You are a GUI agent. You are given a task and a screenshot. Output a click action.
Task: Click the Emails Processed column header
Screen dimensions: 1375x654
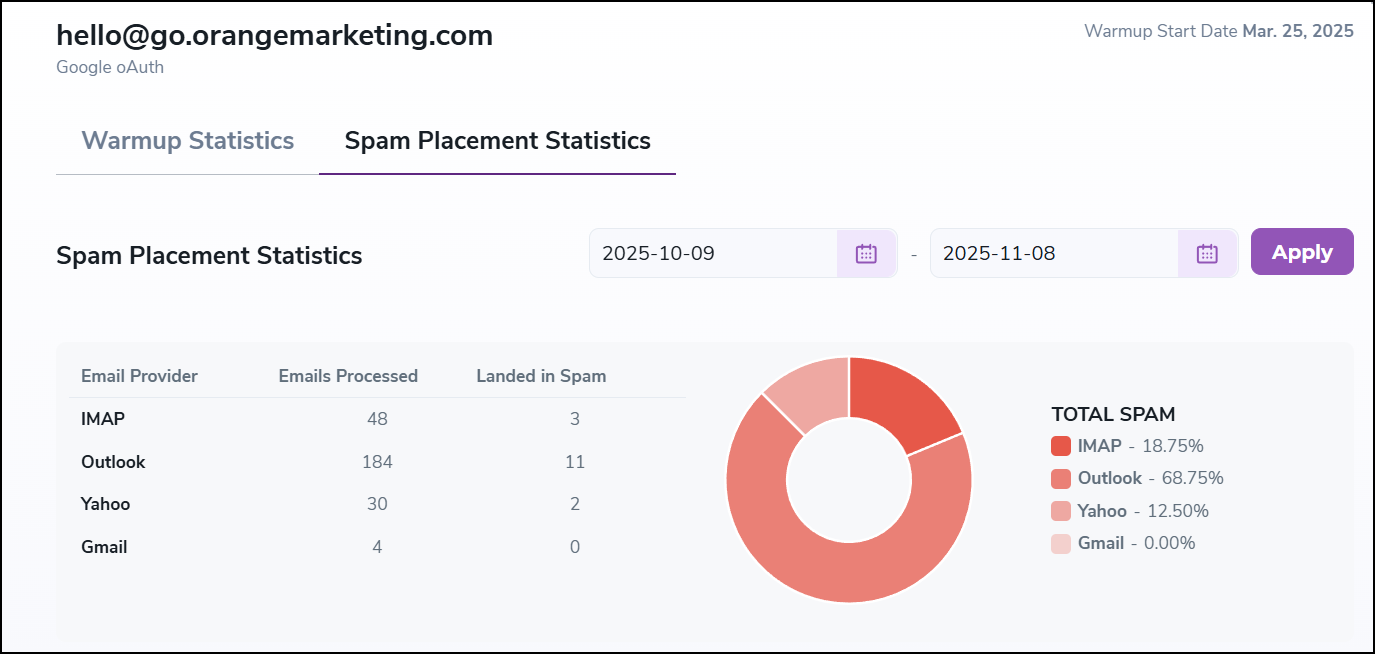(348, 377)
